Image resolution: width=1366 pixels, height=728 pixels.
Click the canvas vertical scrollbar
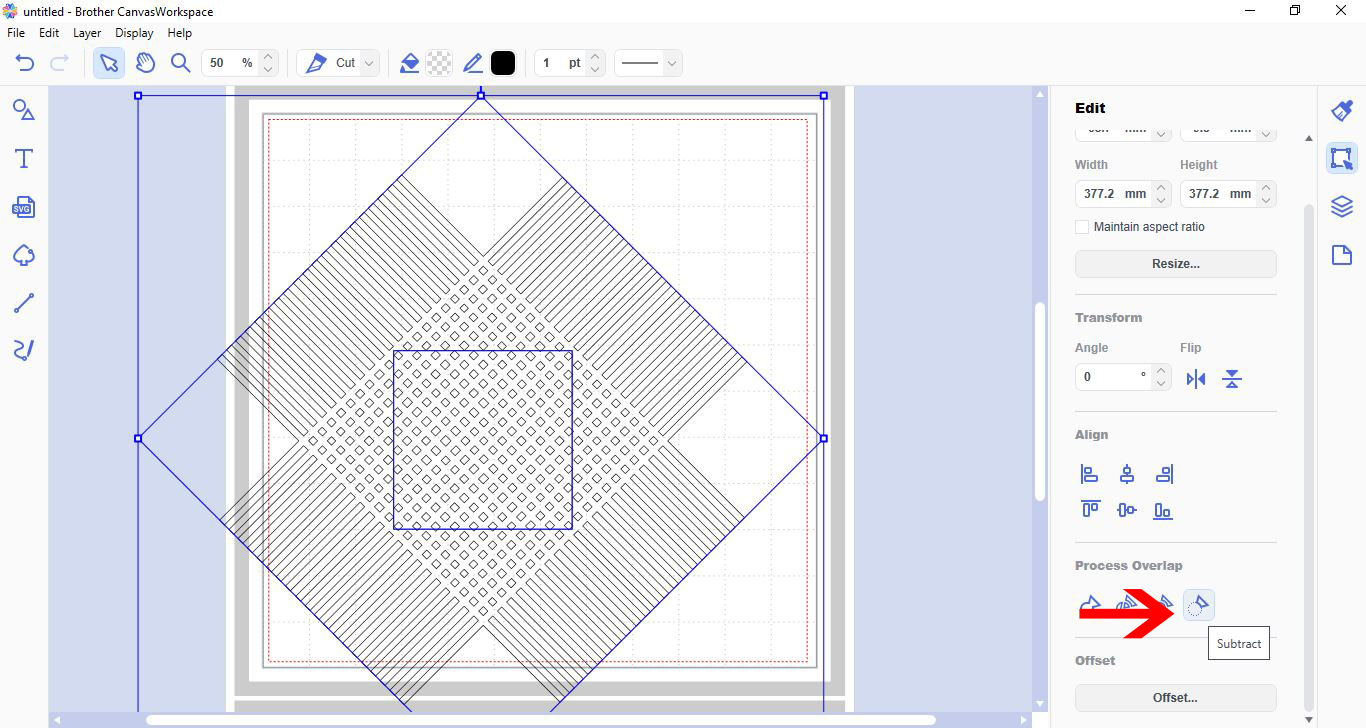[1040, 400]
